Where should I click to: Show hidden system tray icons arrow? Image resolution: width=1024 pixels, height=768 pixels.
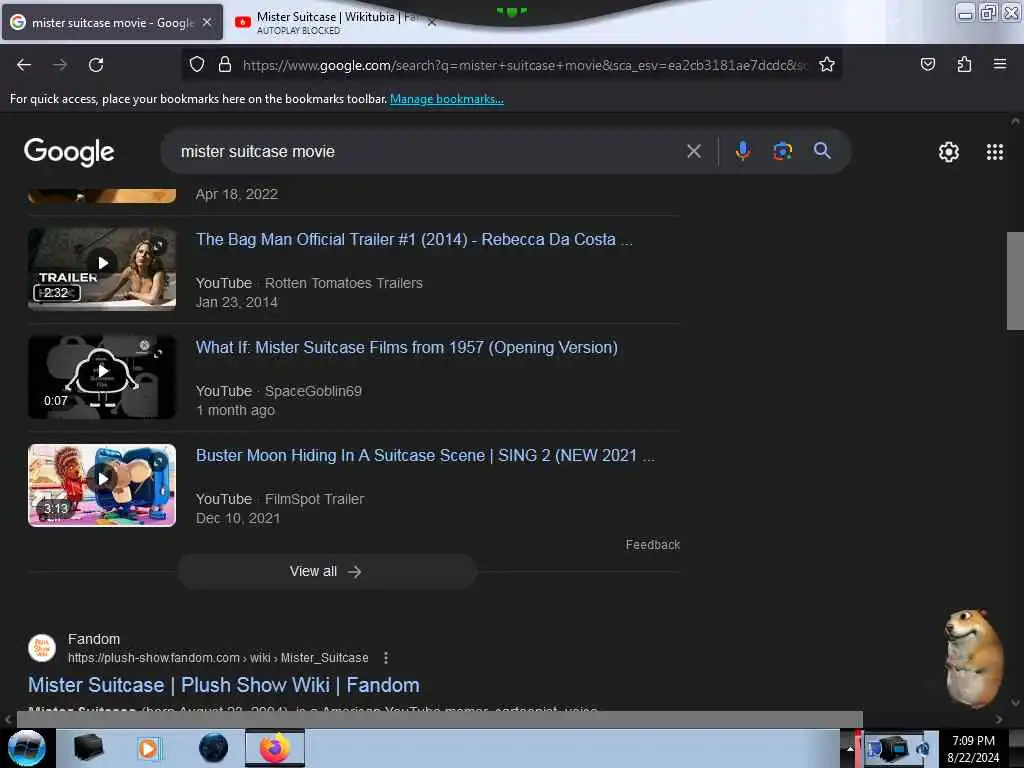click(x=850, y=749)
